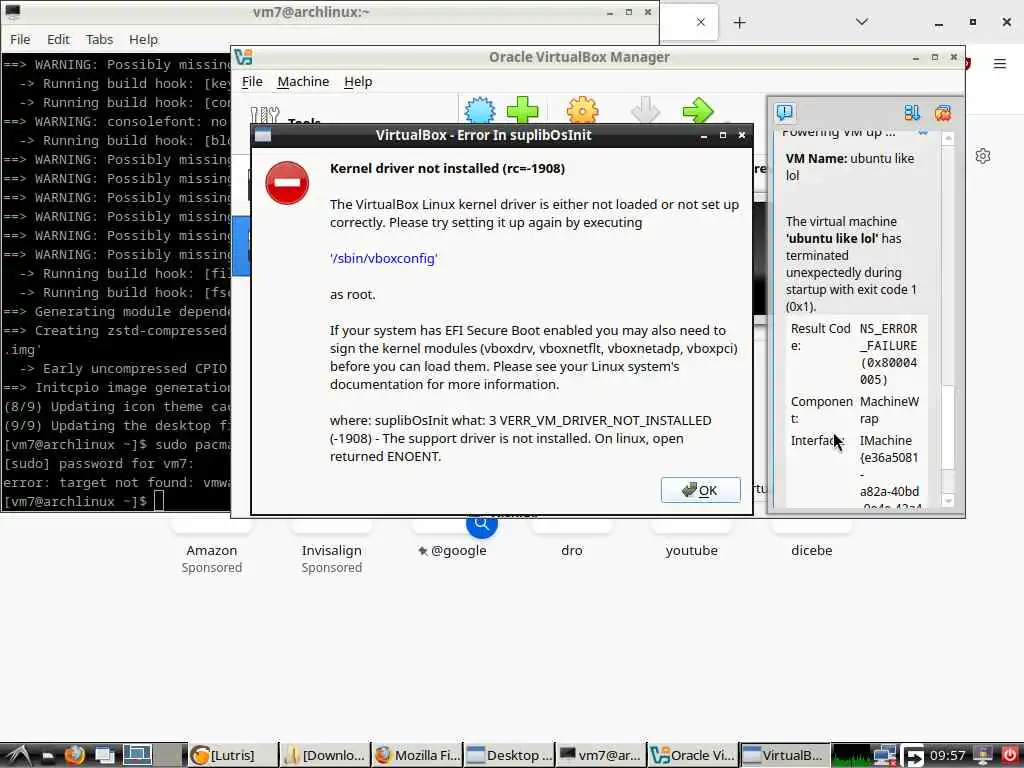Click the terminal prompt input line
Viewport: 1024px width, 768px height.
point(116,502)
